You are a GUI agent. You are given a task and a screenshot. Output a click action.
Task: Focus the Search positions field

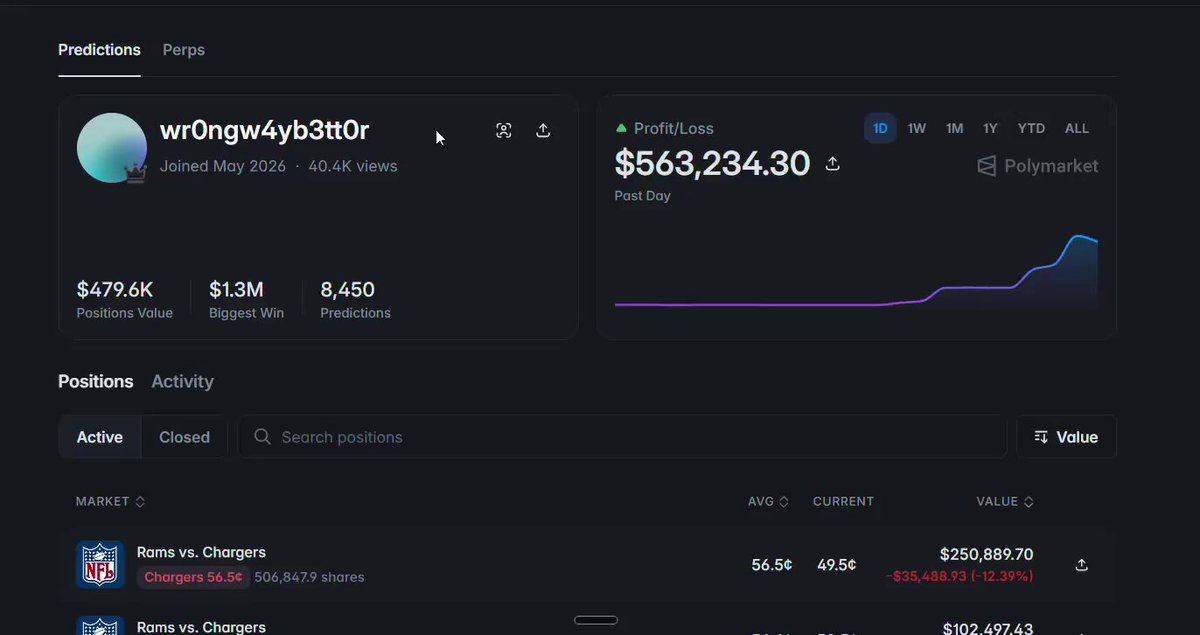[x=622, y=437]
